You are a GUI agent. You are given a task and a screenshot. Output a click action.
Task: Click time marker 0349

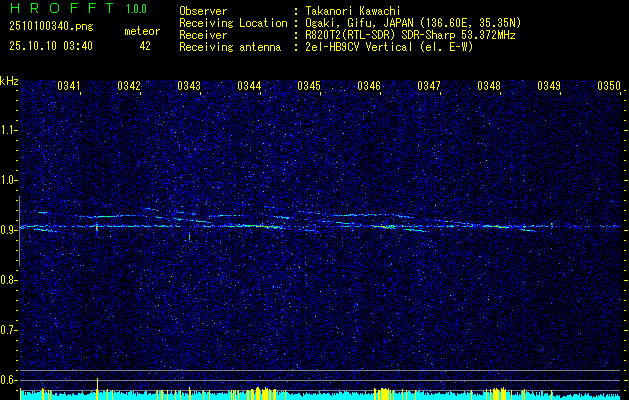tap(548, 86)
